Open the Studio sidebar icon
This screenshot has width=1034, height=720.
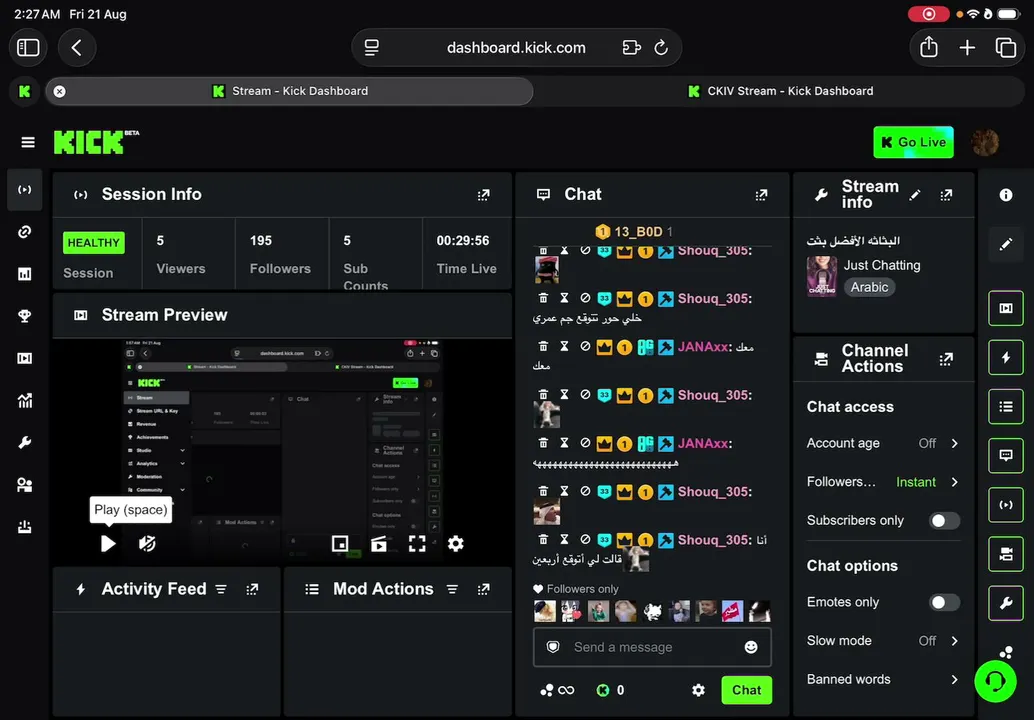[24, 358]
